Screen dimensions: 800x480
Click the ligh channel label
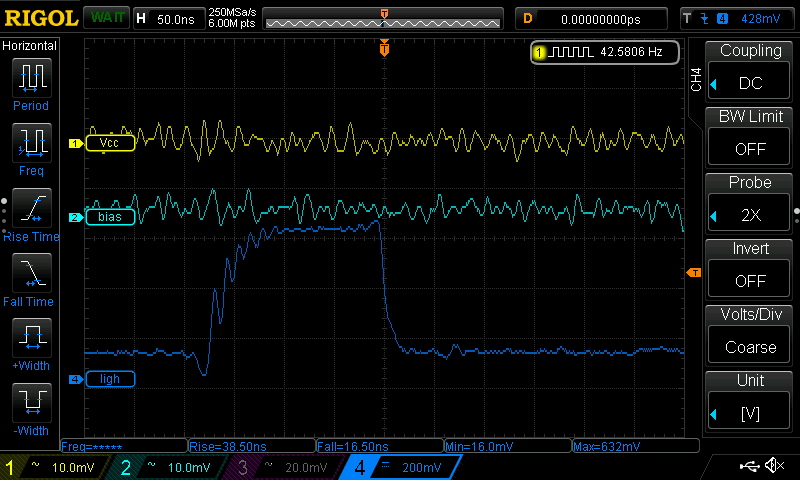tap(110, 379)
